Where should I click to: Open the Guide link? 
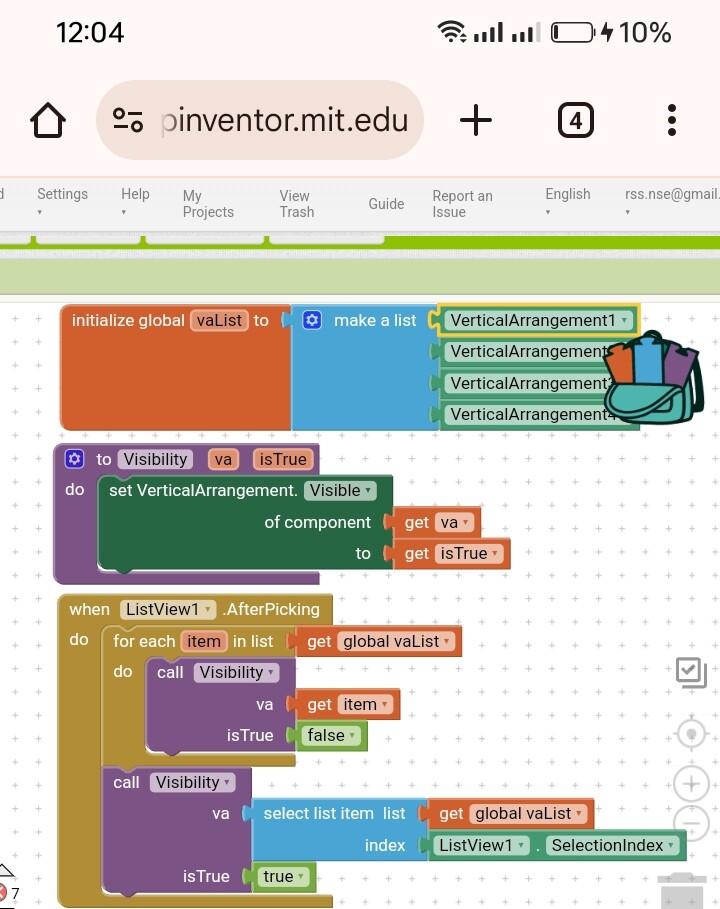386,203
